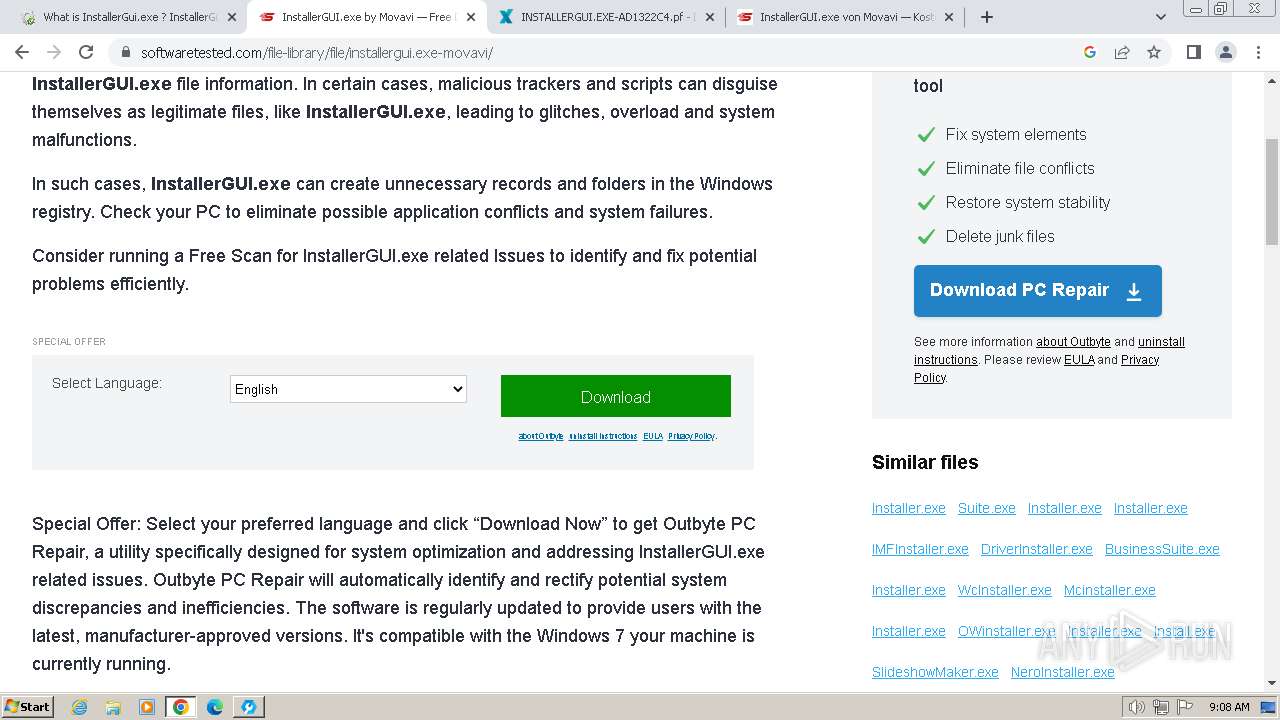Image resolution: width=1280 pixels, height=720 pixels.
Task: Close the 'InstallerGUI.exe by Movavi — Free' tab
Action: coord(471,17)
